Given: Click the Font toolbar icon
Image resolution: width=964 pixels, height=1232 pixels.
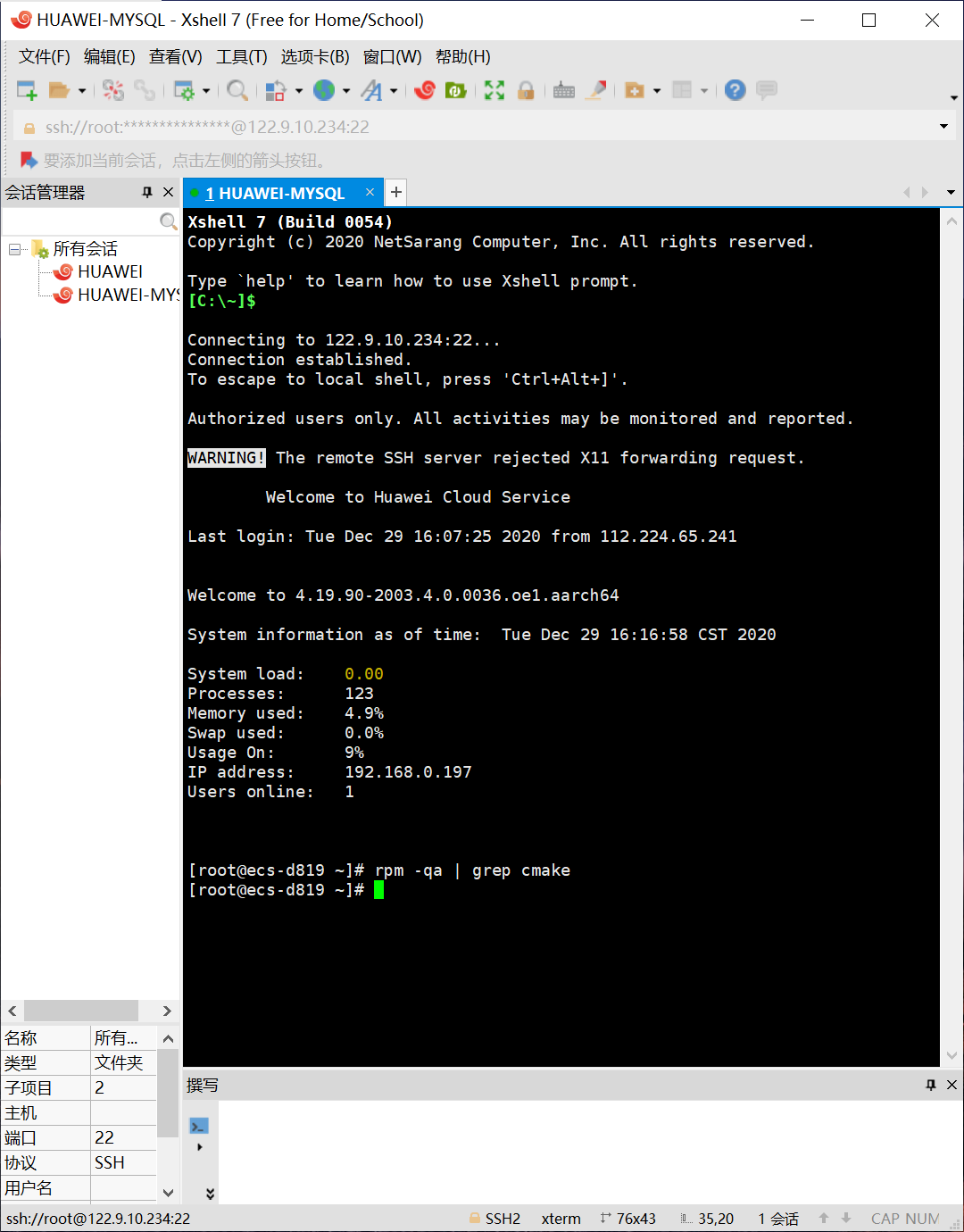Looking at the screenshot, I should (371, 90).
